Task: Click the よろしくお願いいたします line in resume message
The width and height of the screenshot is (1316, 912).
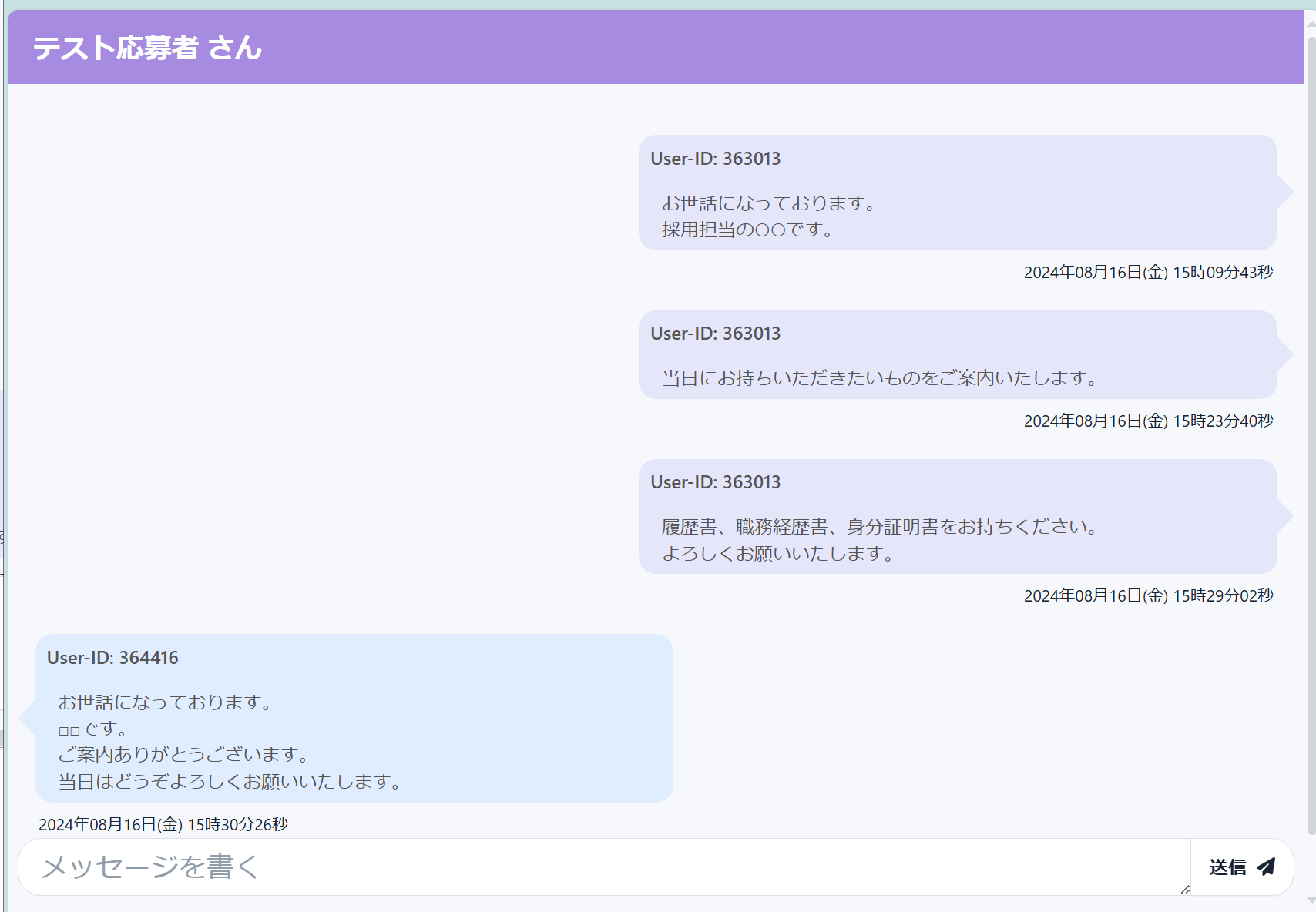Action: pos(777,554)
